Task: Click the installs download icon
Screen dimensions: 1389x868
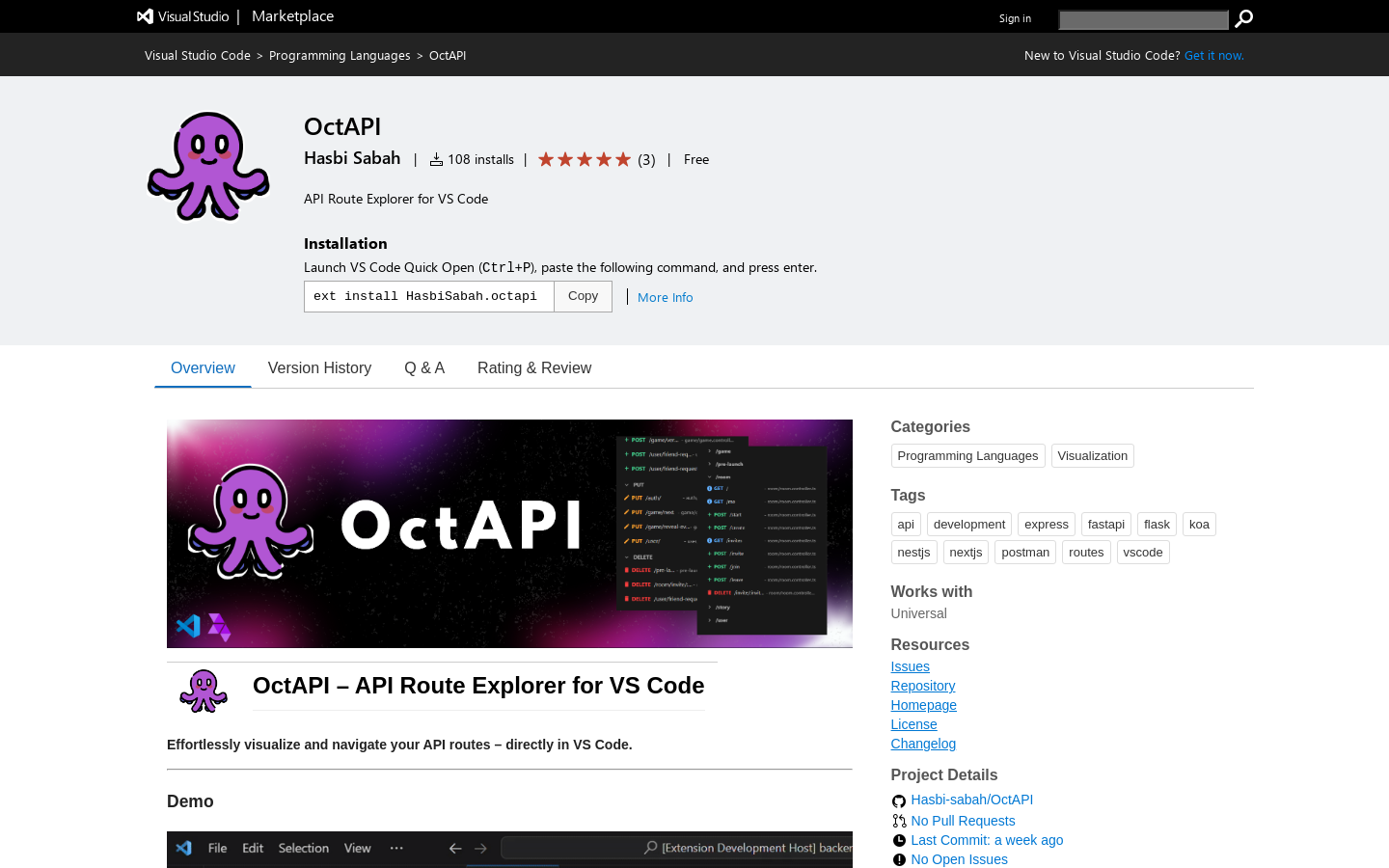Action: click(436, 160)
